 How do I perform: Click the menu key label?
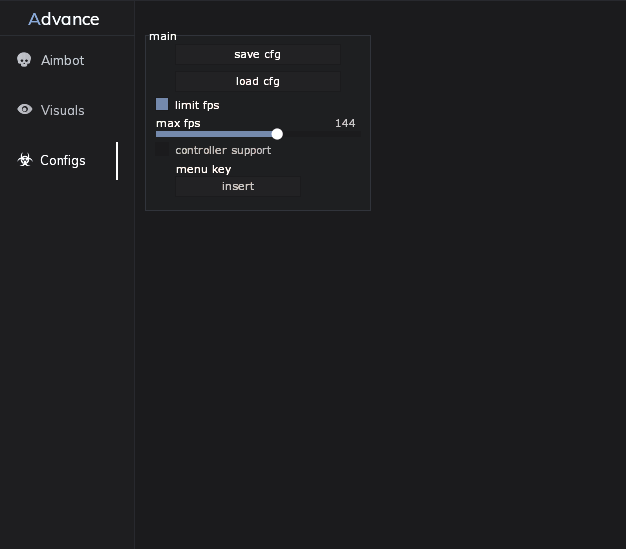[204, 169]
